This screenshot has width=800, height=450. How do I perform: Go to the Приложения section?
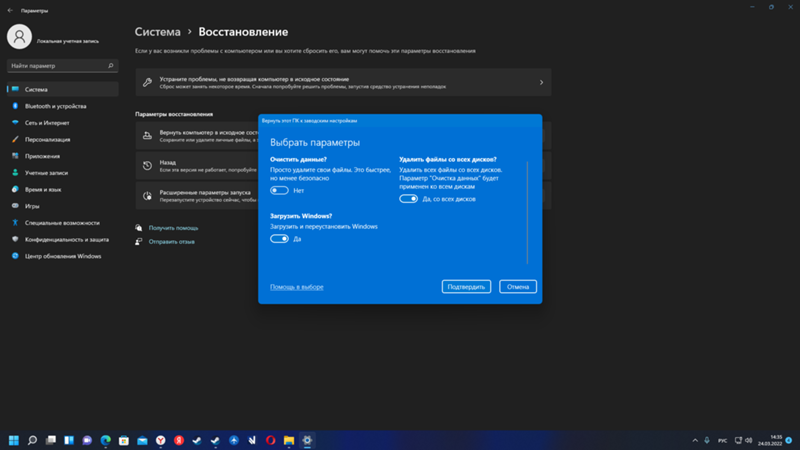63,156
